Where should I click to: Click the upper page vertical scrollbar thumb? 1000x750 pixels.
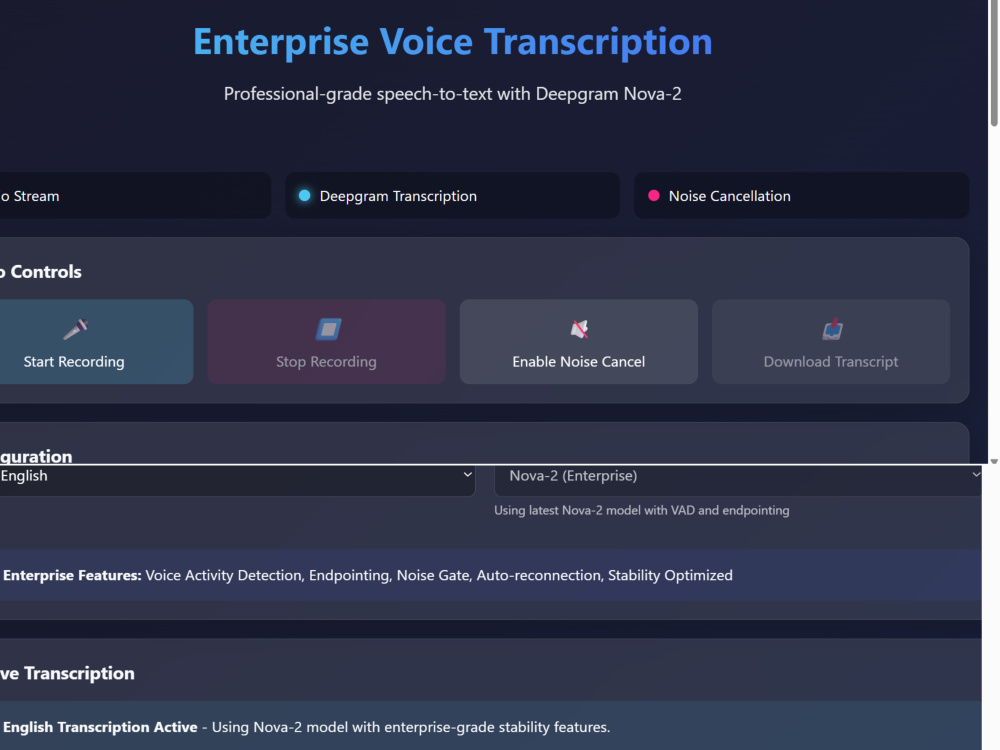pos(994,62)
